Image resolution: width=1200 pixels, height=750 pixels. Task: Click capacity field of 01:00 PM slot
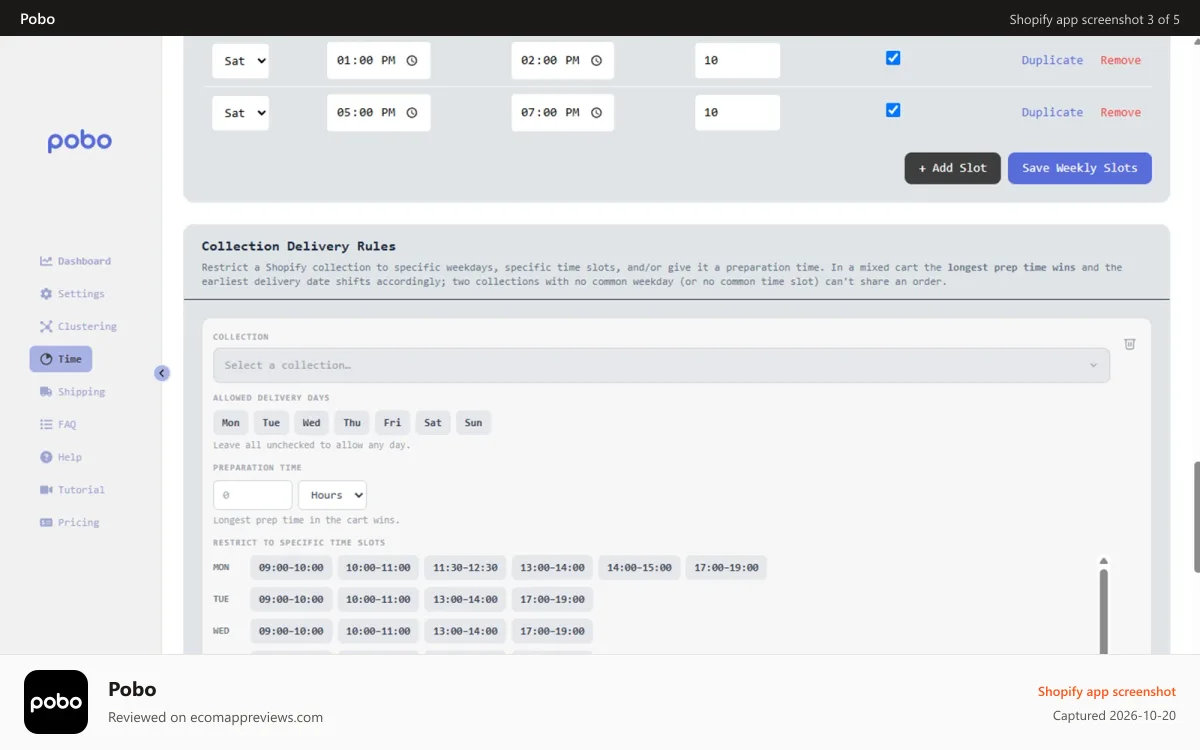point(738,61)
